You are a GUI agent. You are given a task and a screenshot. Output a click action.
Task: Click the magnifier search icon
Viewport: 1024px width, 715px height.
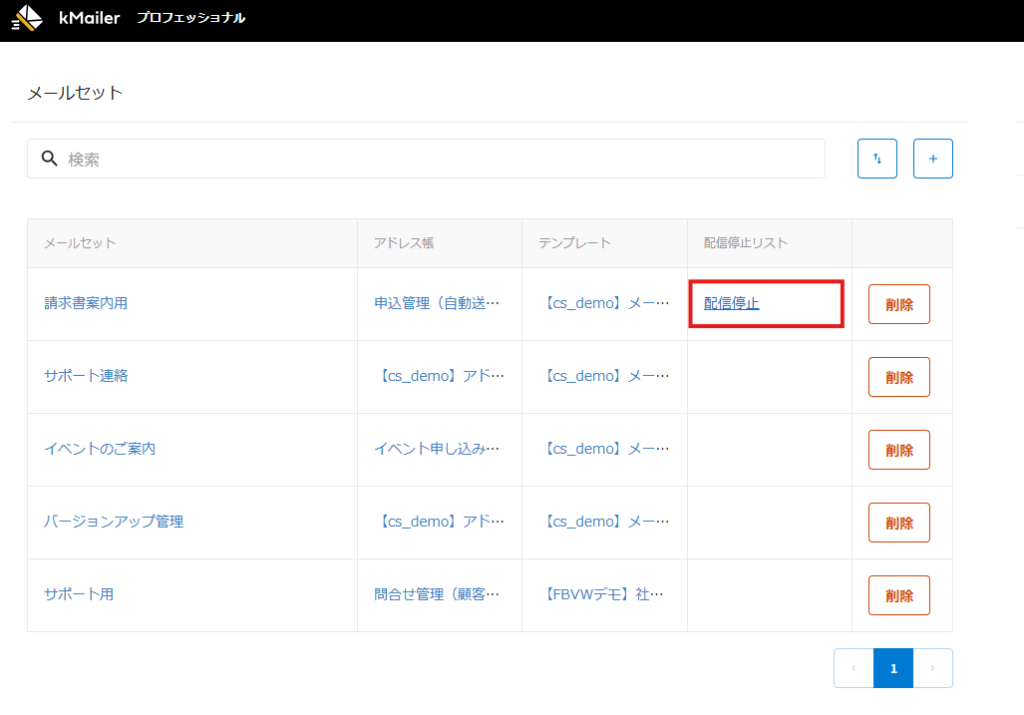click(49, 159)
